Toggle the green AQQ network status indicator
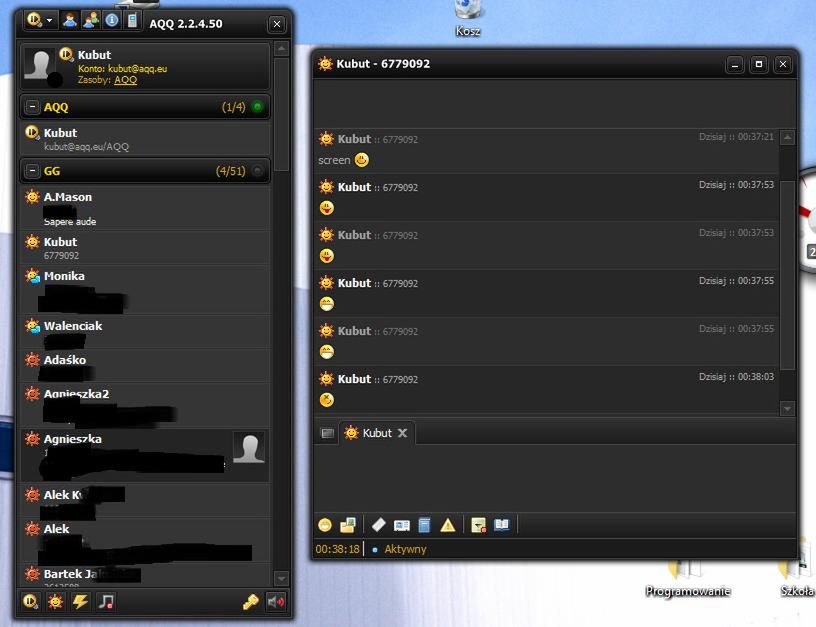Screen dimensions: 816x627 (x=257, y=107)
